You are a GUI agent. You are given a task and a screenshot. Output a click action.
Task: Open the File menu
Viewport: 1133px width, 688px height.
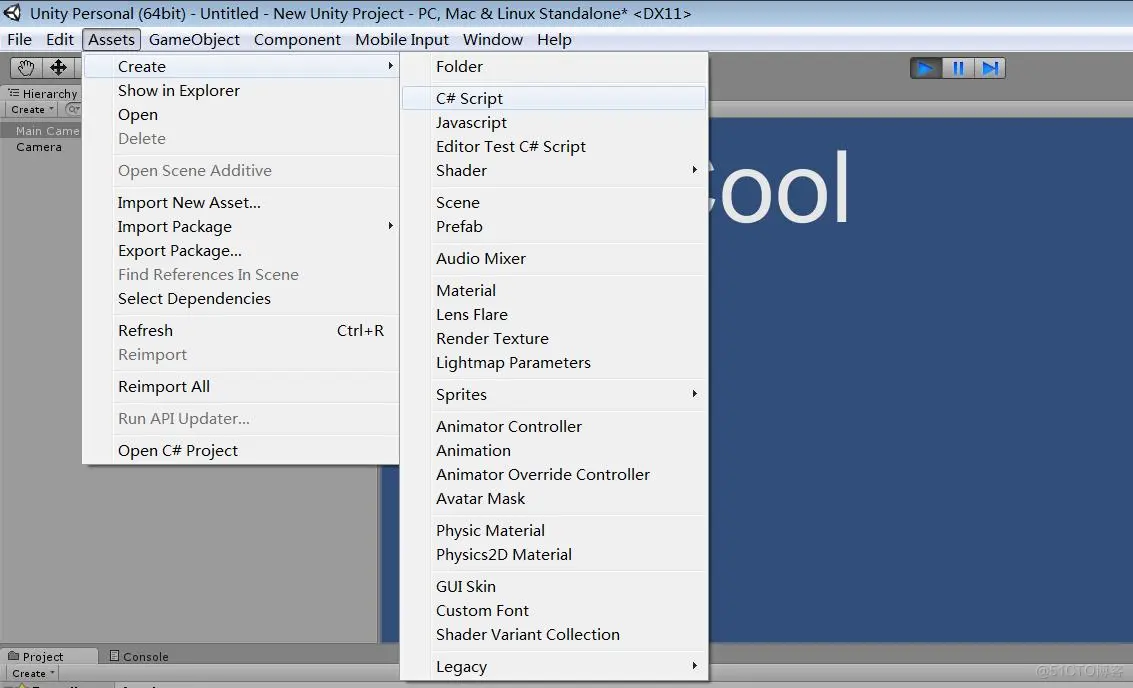pos(20,40)
